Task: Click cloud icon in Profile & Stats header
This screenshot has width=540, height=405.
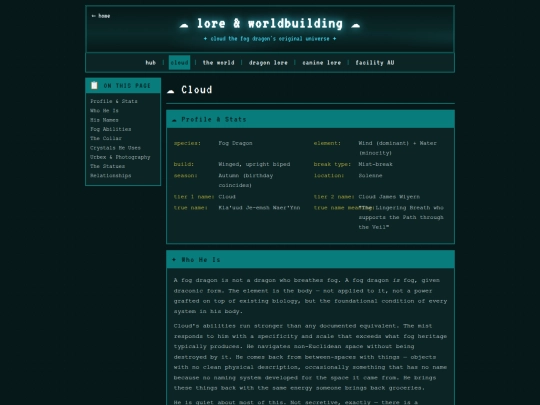Action: click(174, 120)
